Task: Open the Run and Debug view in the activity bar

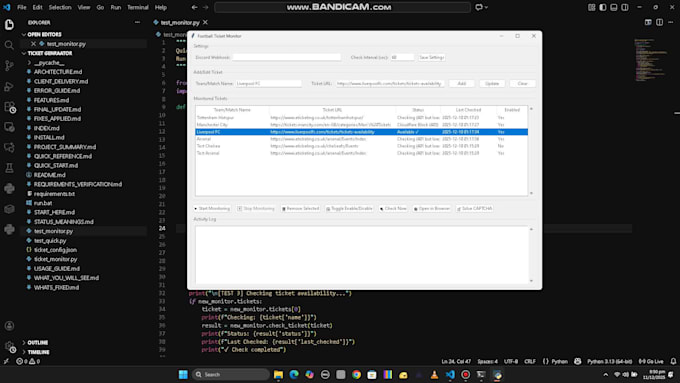Action: pos(9,86)
